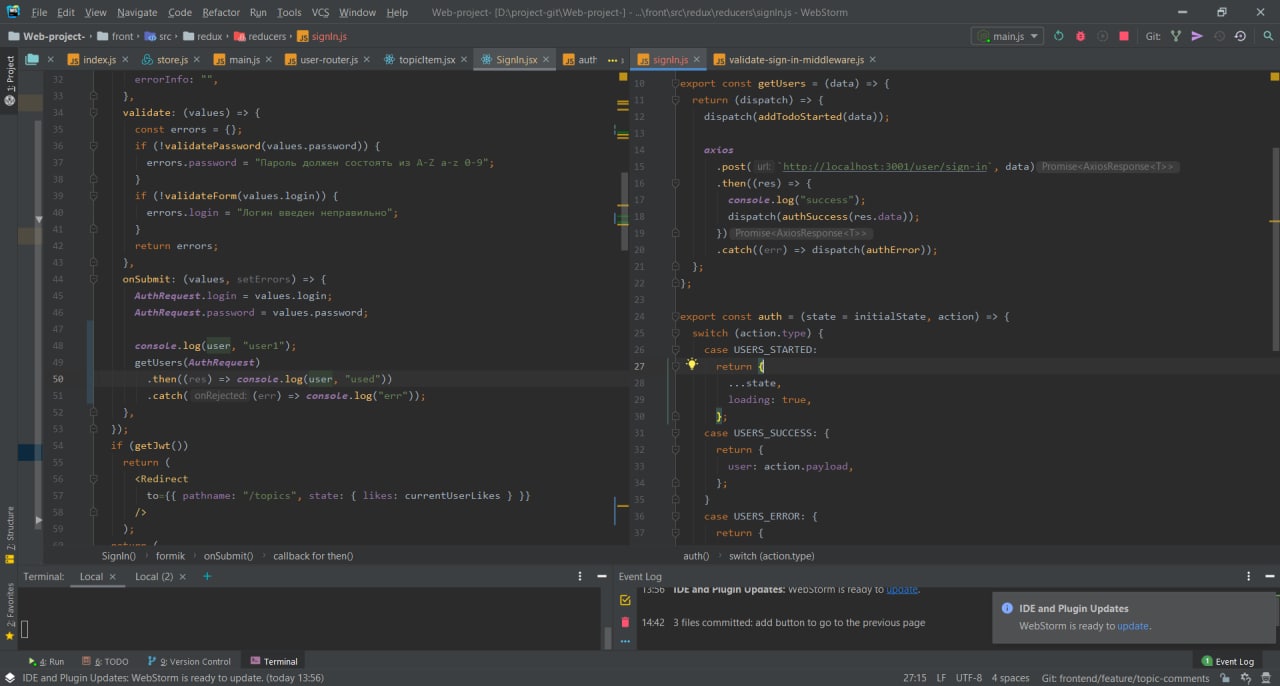Open the UTF-8 encoding selector

pyautogui.click(x=968, y=677)
